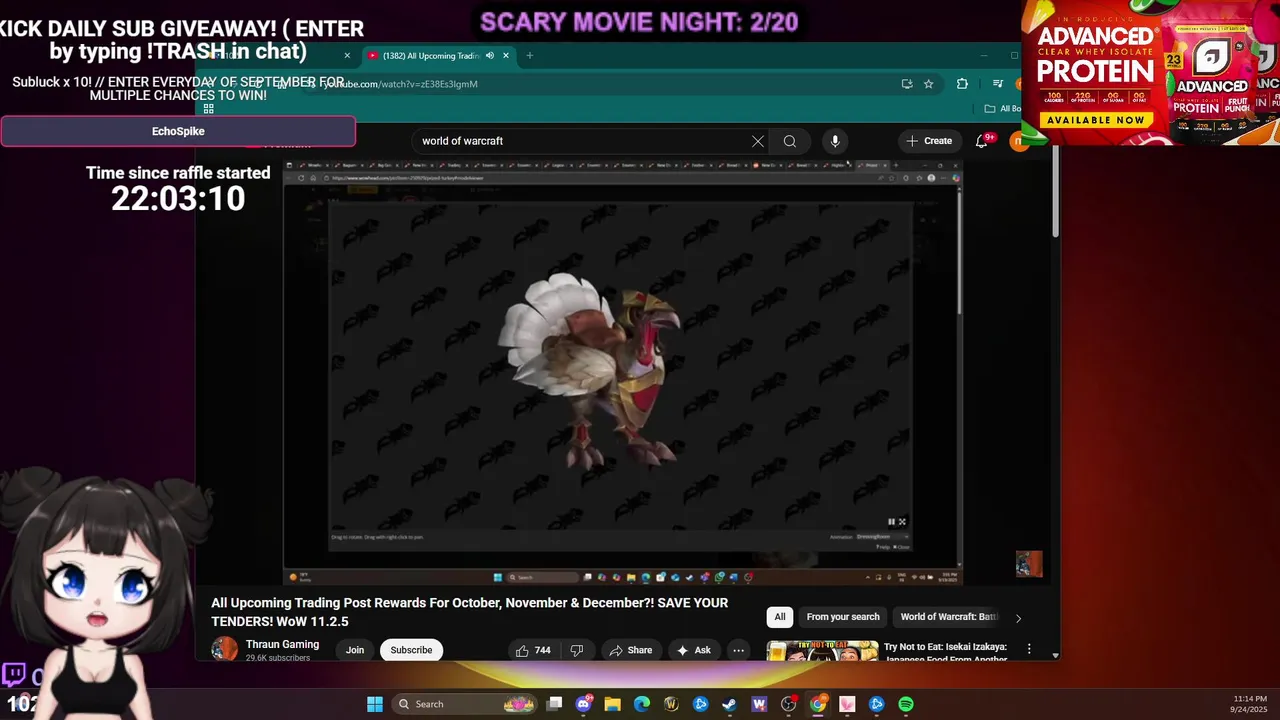The height and width of the screenshot is (720, 1280).
Task: Click the Ask button under video
Action: pos(694,650)
